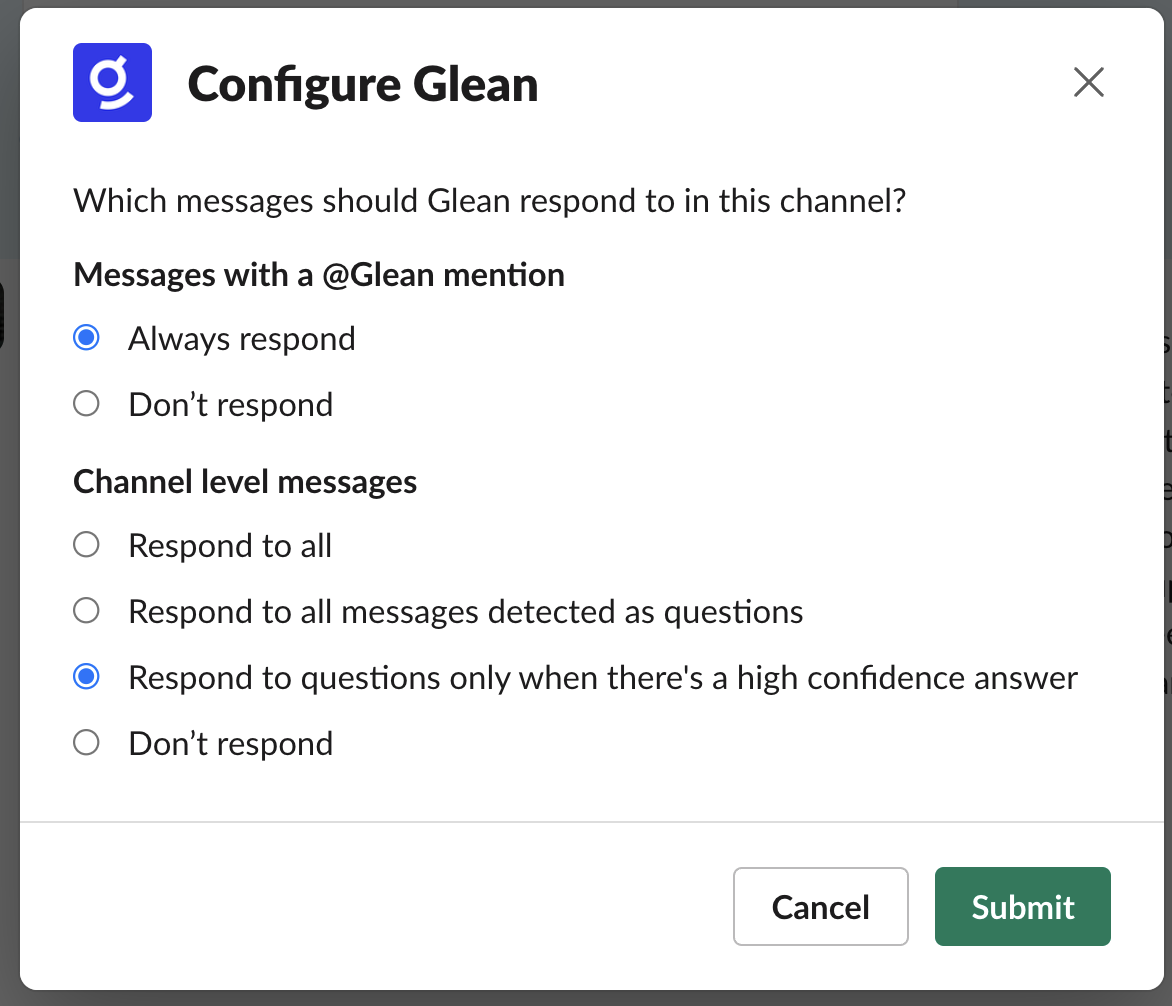Click the "Don't respond" label under mentions
1172x1006 pixels.
point(230,404)
